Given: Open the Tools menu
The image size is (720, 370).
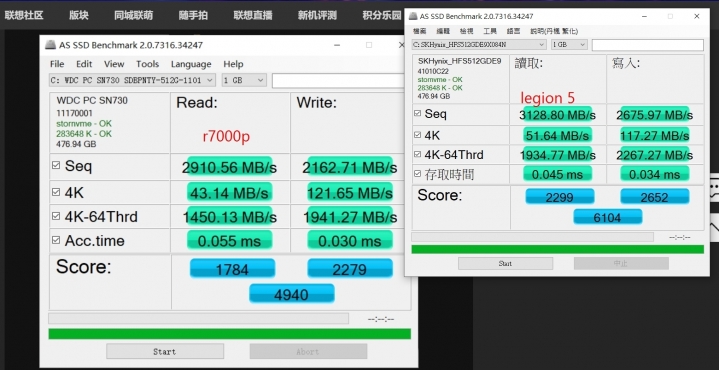Looking at the screenshot, I should point(147,64).
